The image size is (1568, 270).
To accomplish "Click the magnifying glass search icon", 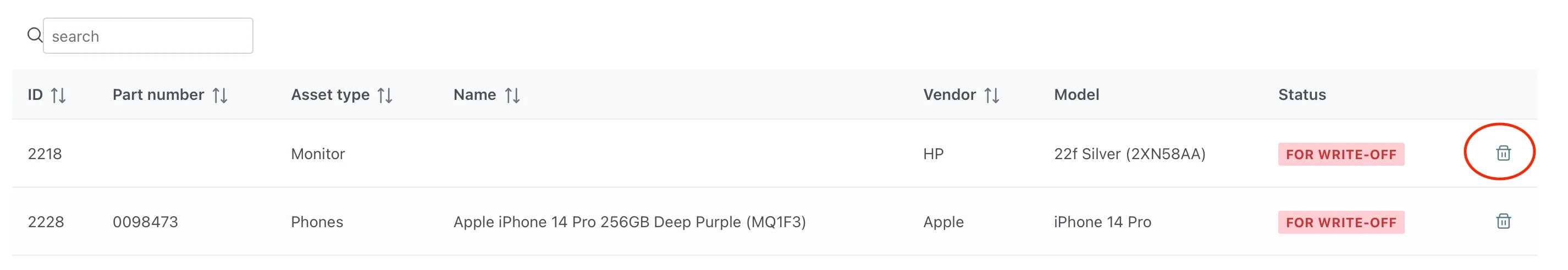I will point(35,35).
